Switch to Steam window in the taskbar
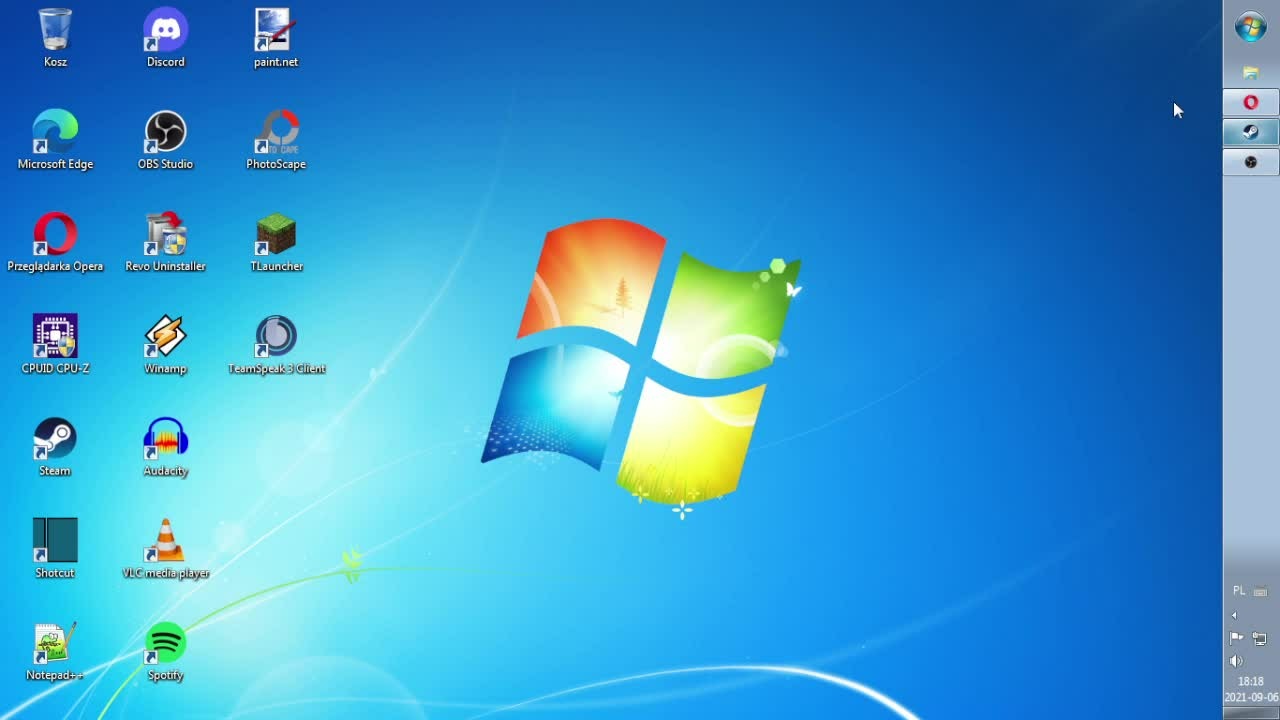Screen dimensions: 1280x720 pos(1251,132)
